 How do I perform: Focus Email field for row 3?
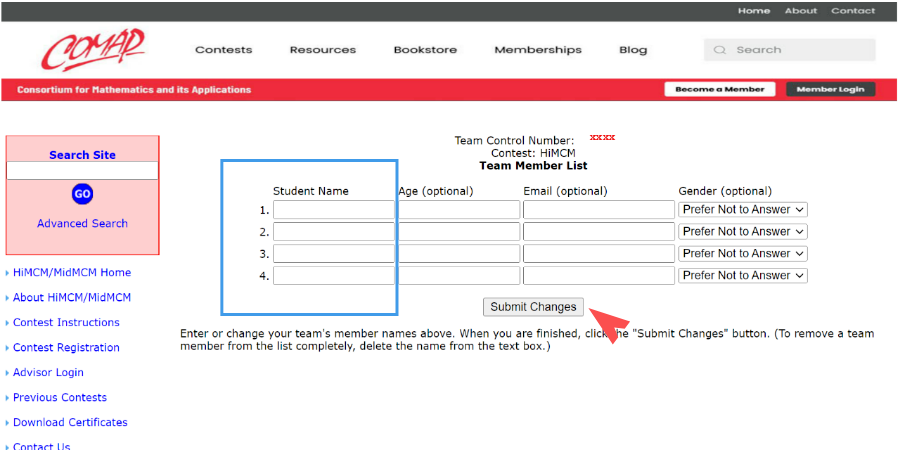click(x=599, y=254)
